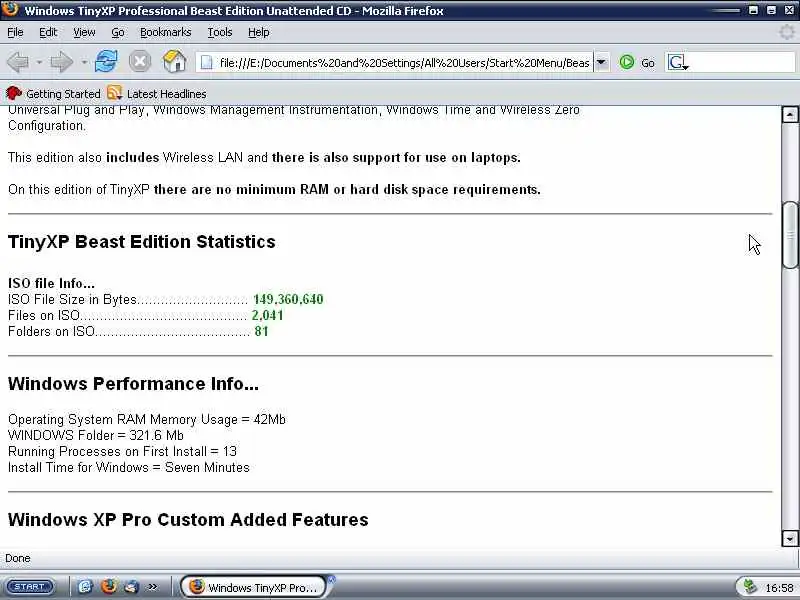Click the Operating System RAM Memory Usage line
Image resolution: width=800 pixels, height=600 pixels.
coord(147,419)
